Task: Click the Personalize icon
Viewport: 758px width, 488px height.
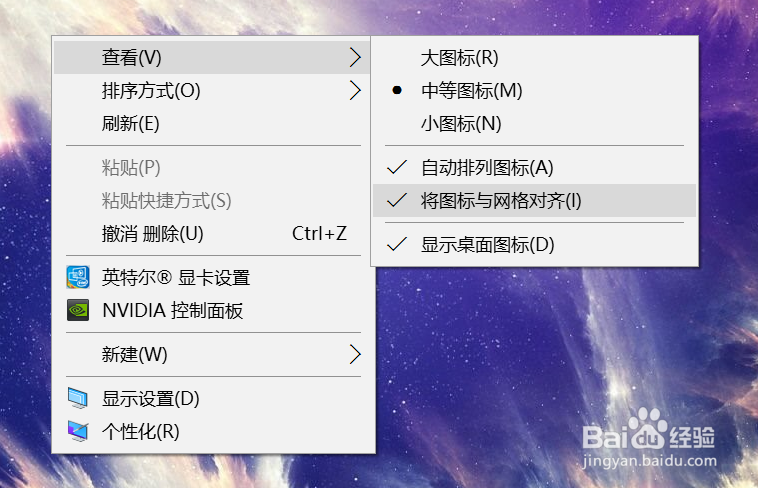Action: pyautogui.click(x=78, y=431)
